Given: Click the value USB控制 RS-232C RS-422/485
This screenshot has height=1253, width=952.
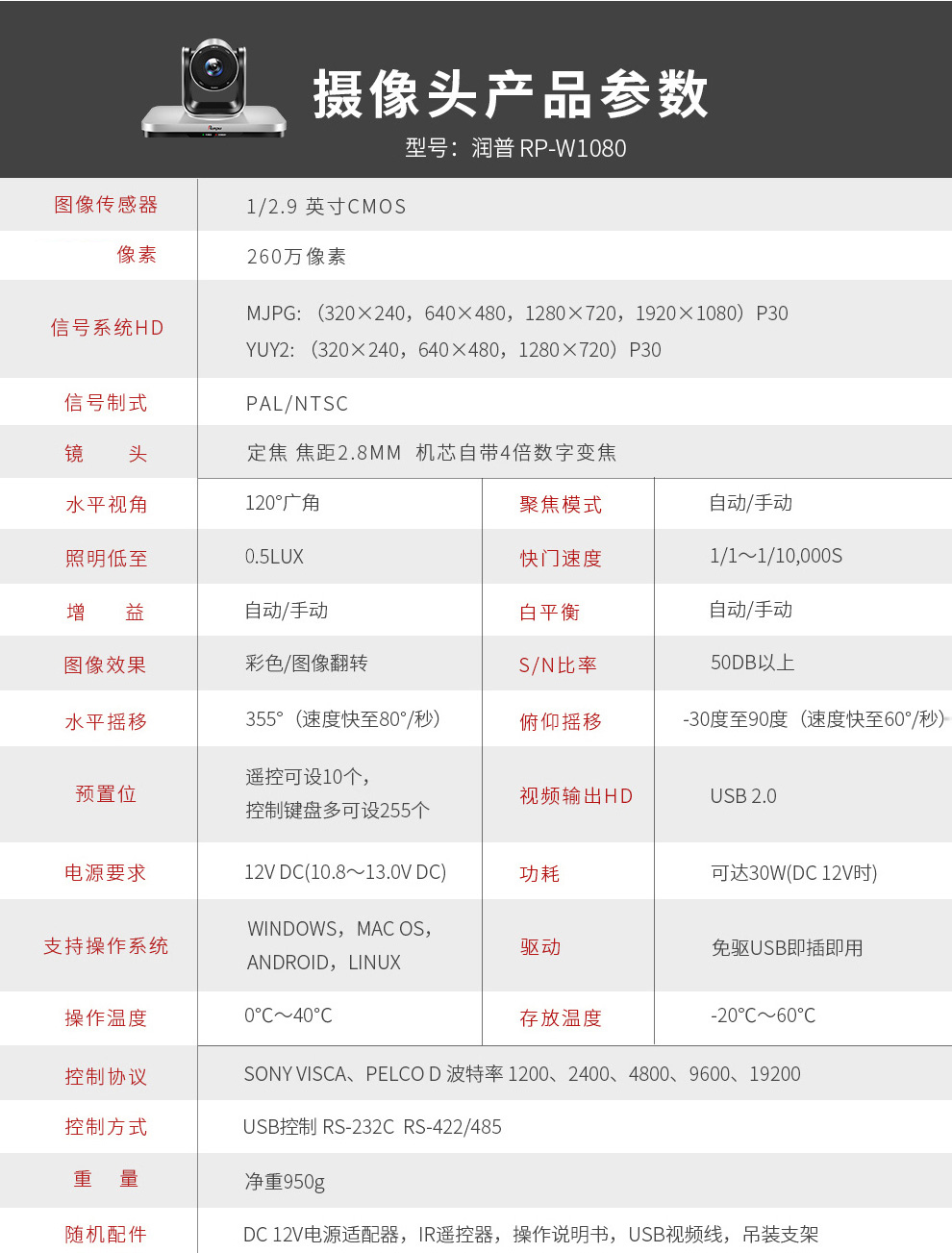Looking at the screenshot, I should click(x=372, y=1127).
